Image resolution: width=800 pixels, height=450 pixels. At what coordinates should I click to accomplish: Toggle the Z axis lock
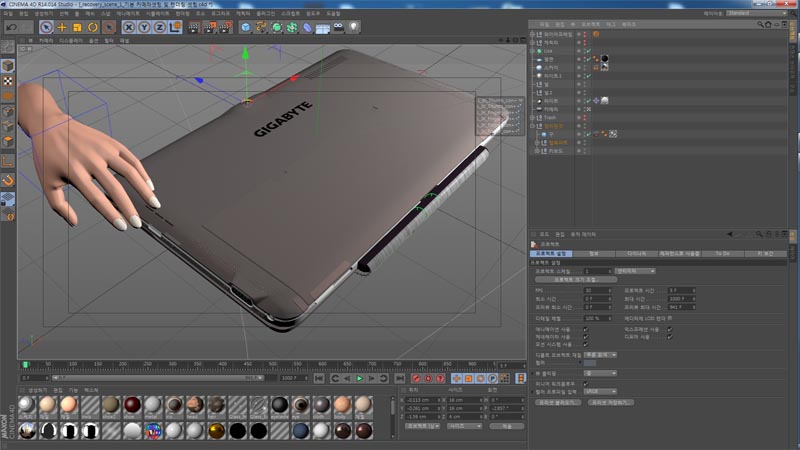pos(160,27)
